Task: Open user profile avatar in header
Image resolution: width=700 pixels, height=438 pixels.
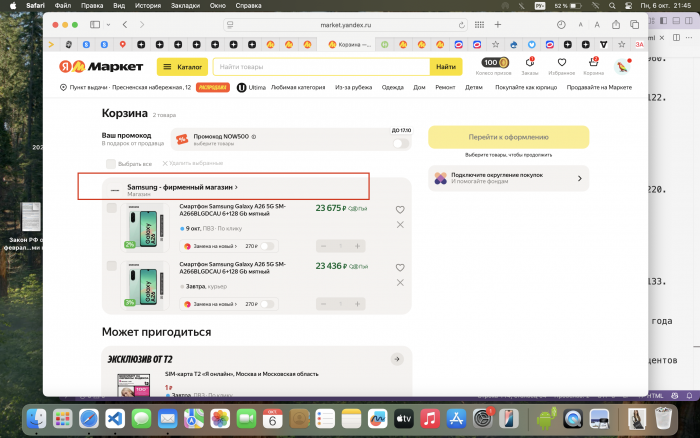Action: click(622, 66)
